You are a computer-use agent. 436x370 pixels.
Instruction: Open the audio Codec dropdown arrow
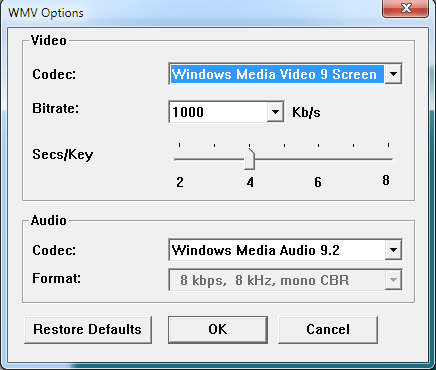tap(393, 250)
